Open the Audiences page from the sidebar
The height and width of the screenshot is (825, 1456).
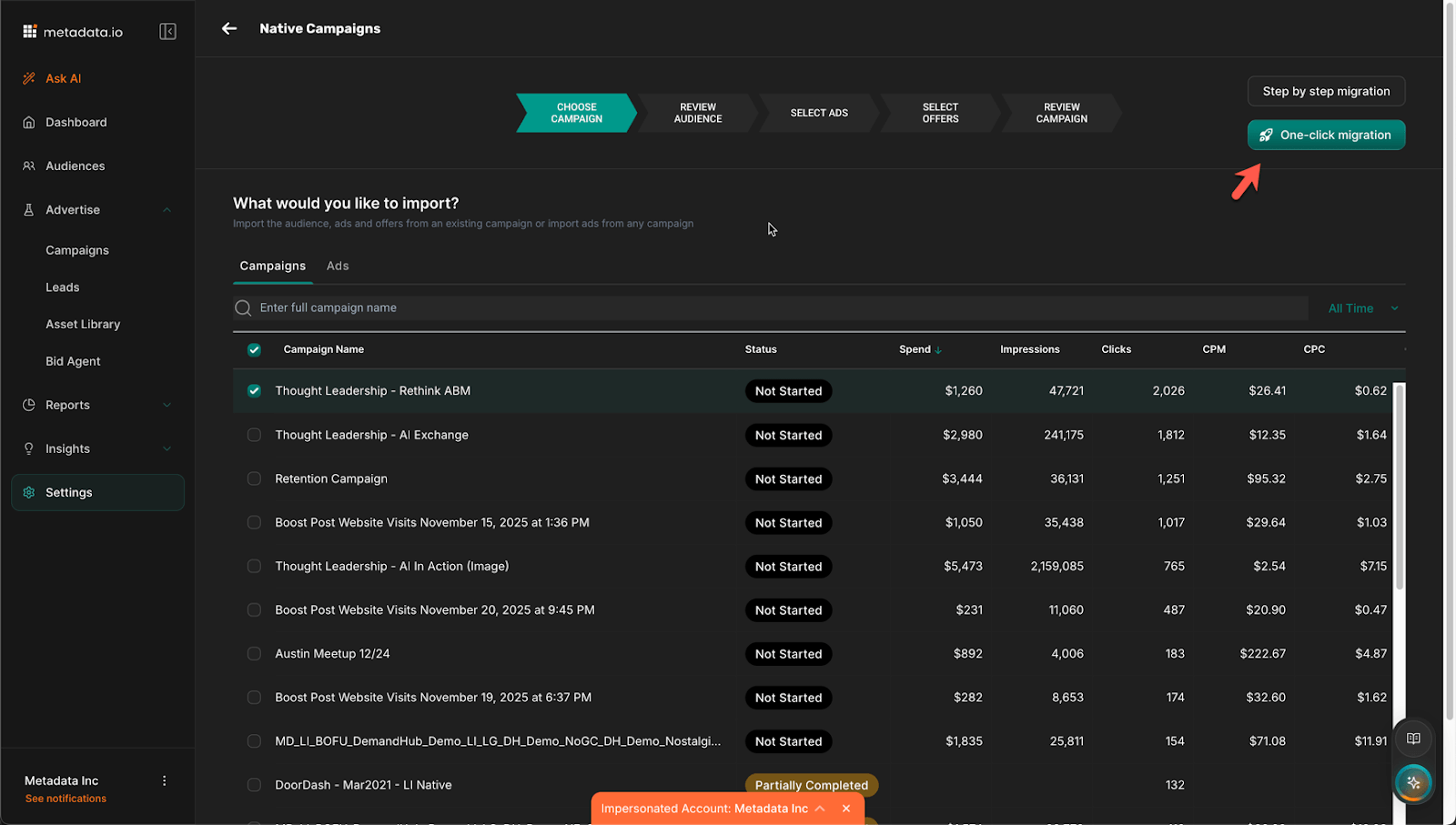click(75, 166)
